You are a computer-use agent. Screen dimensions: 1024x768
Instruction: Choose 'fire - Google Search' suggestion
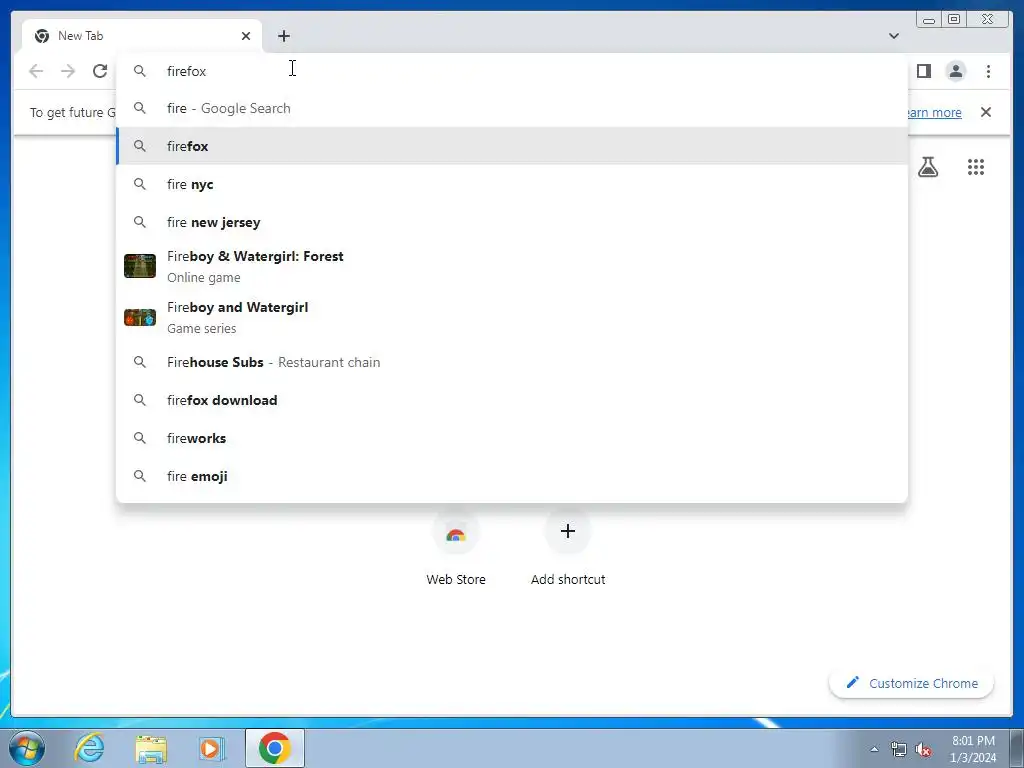click(x=512, y=108)
